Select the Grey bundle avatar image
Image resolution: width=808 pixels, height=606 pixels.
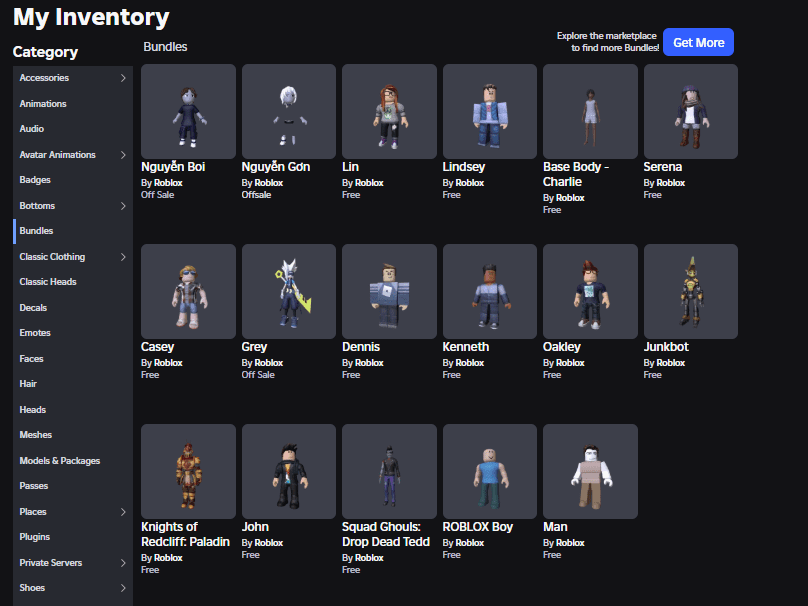[289, 291]
